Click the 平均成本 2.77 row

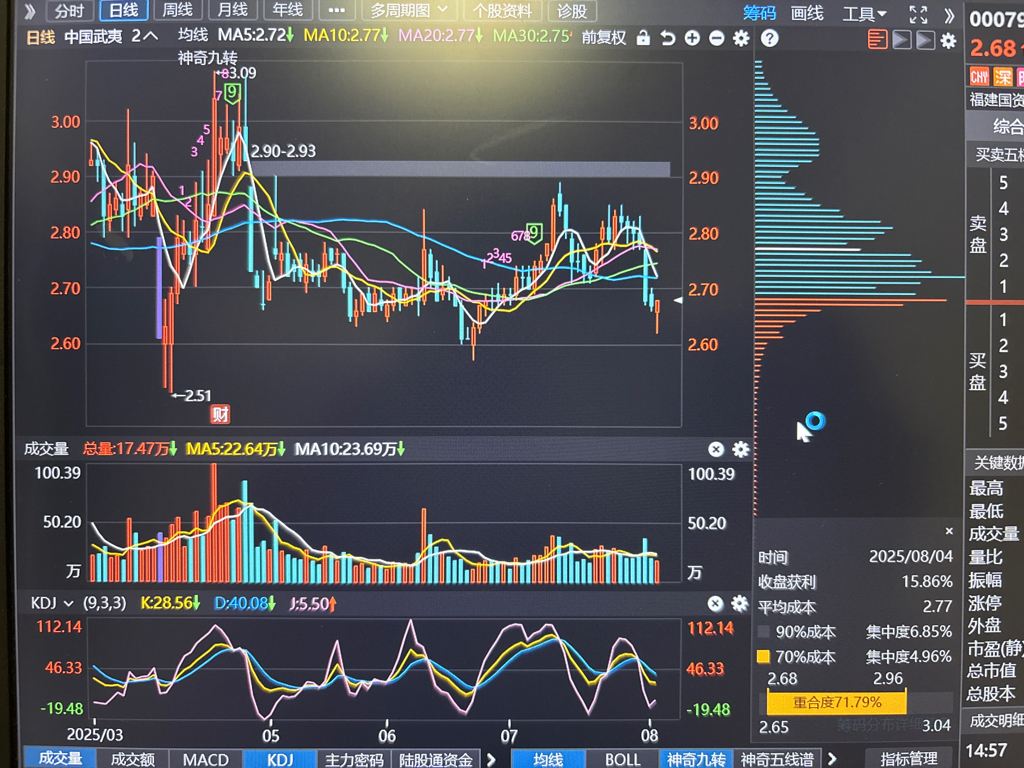point(855,607)
